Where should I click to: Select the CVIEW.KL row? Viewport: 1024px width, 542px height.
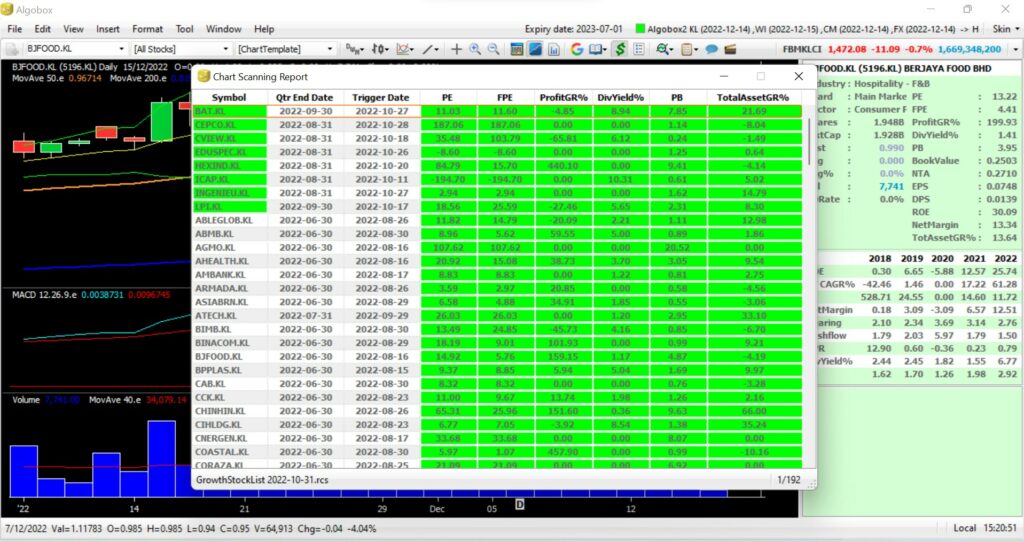click(496, 138)
